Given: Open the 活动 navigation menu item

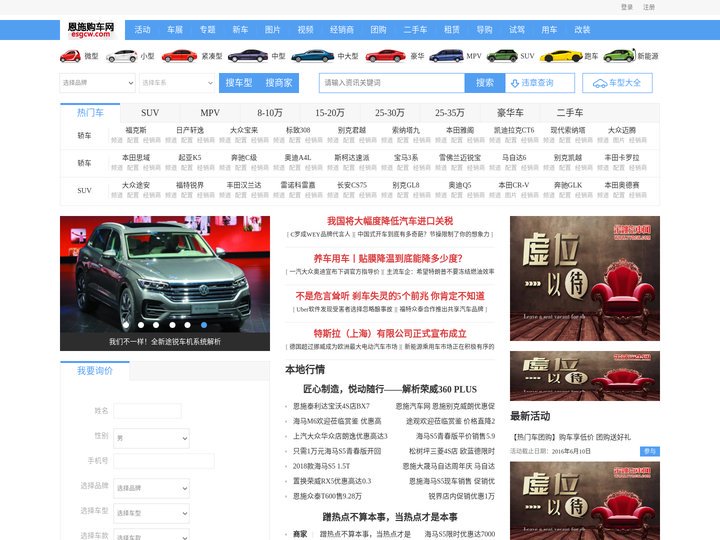Looking at the screenshot, I should [x=142, y=30].
